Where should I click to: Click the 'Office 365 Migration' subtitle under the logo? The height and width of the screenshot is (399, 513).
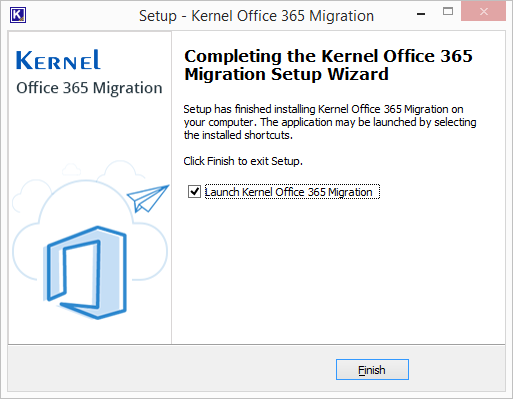[x=89, y=88]
